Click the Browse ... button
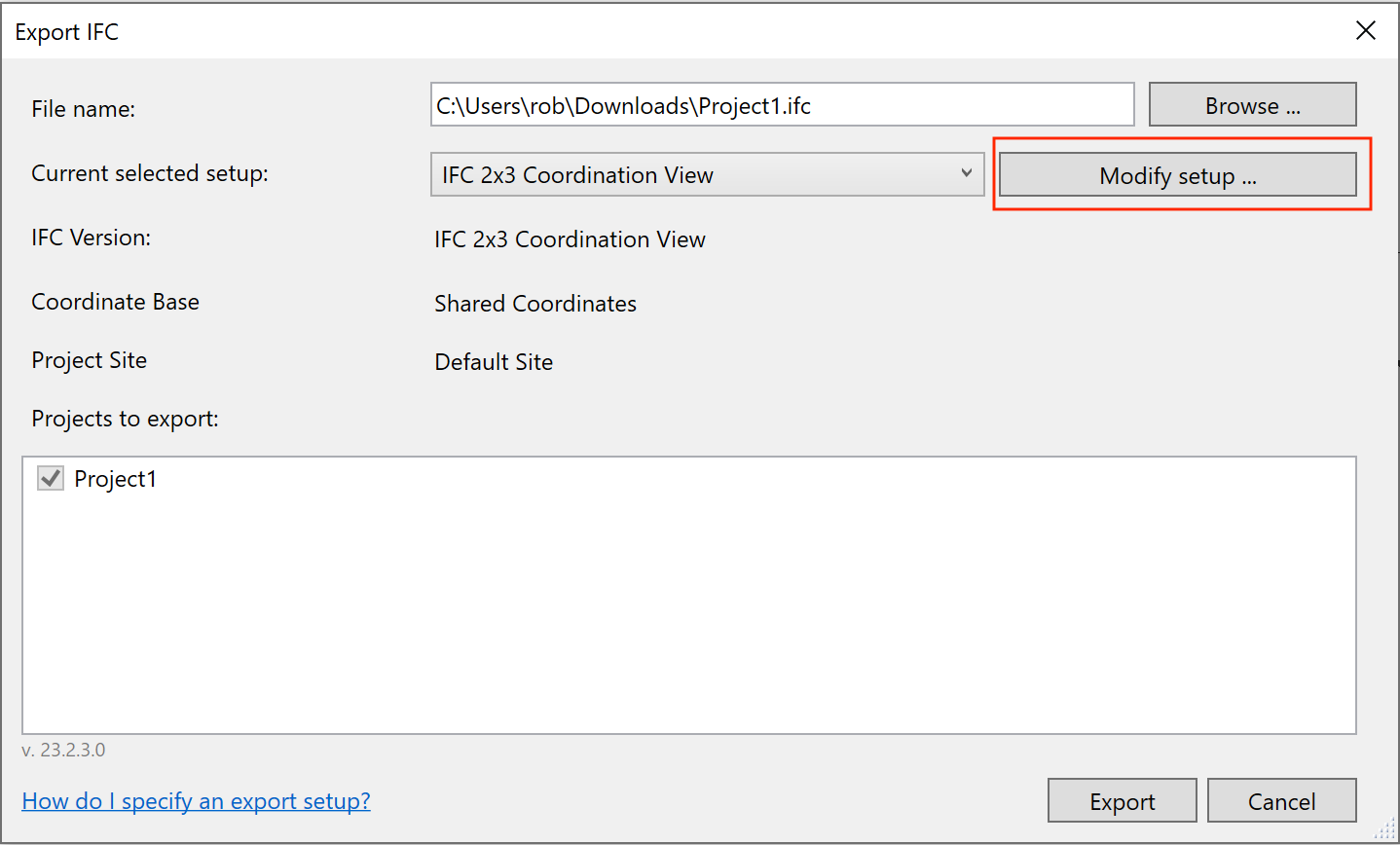Screen dimensions: 1400x845 (x=1252, y=105)
